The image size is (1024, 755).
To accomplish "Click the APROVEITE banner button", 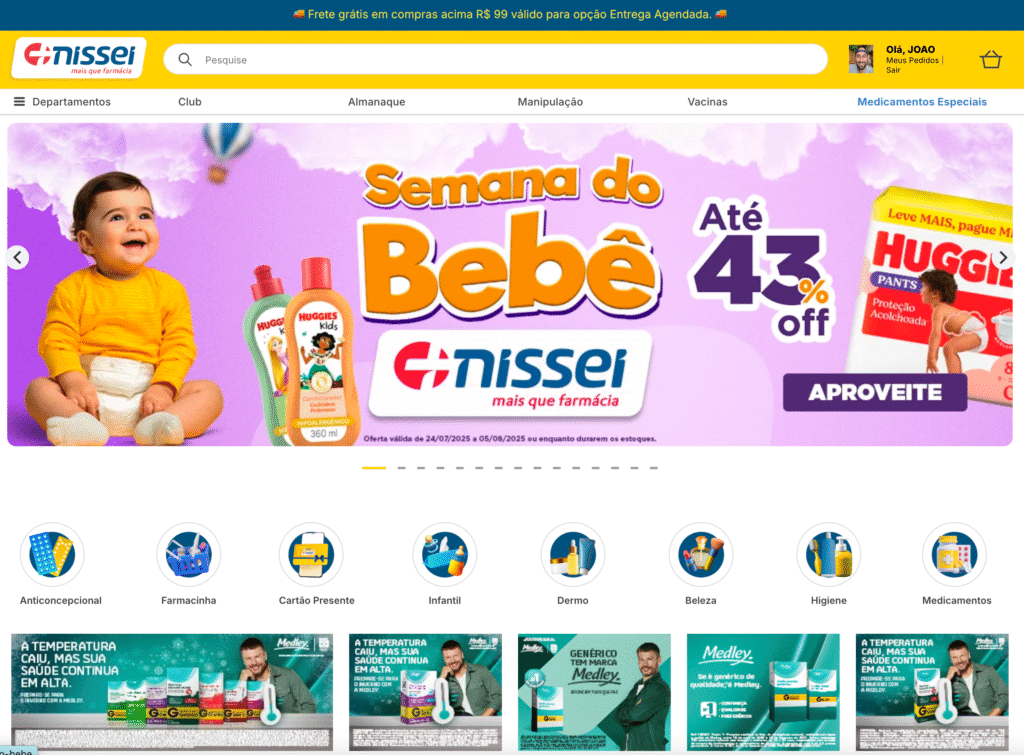I will [x=875, y=393].
